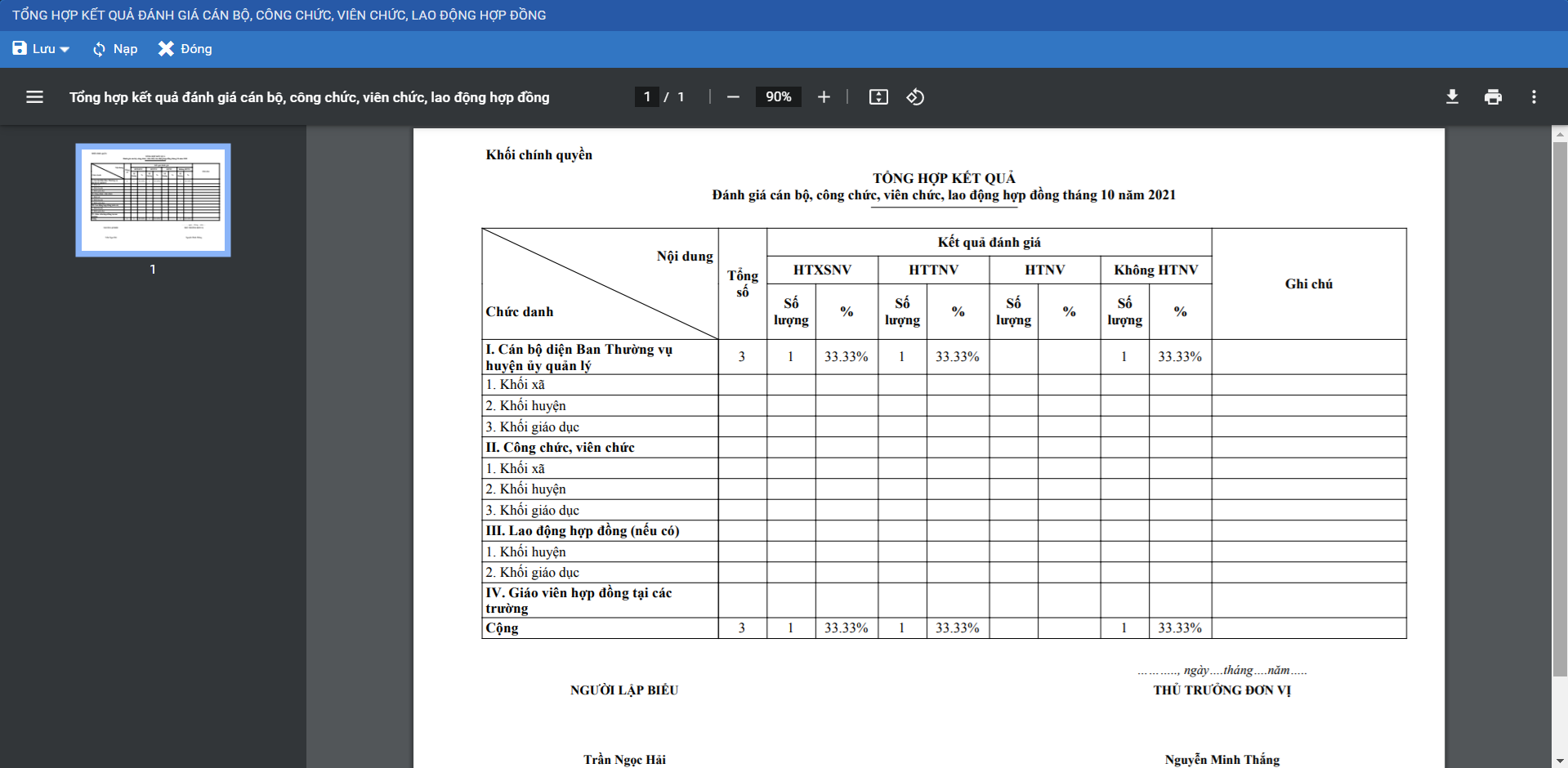The height and width of the screenshot is (768, 1568).
Task: Open the Lưu save dropdown
Action: tap(42, 49)
